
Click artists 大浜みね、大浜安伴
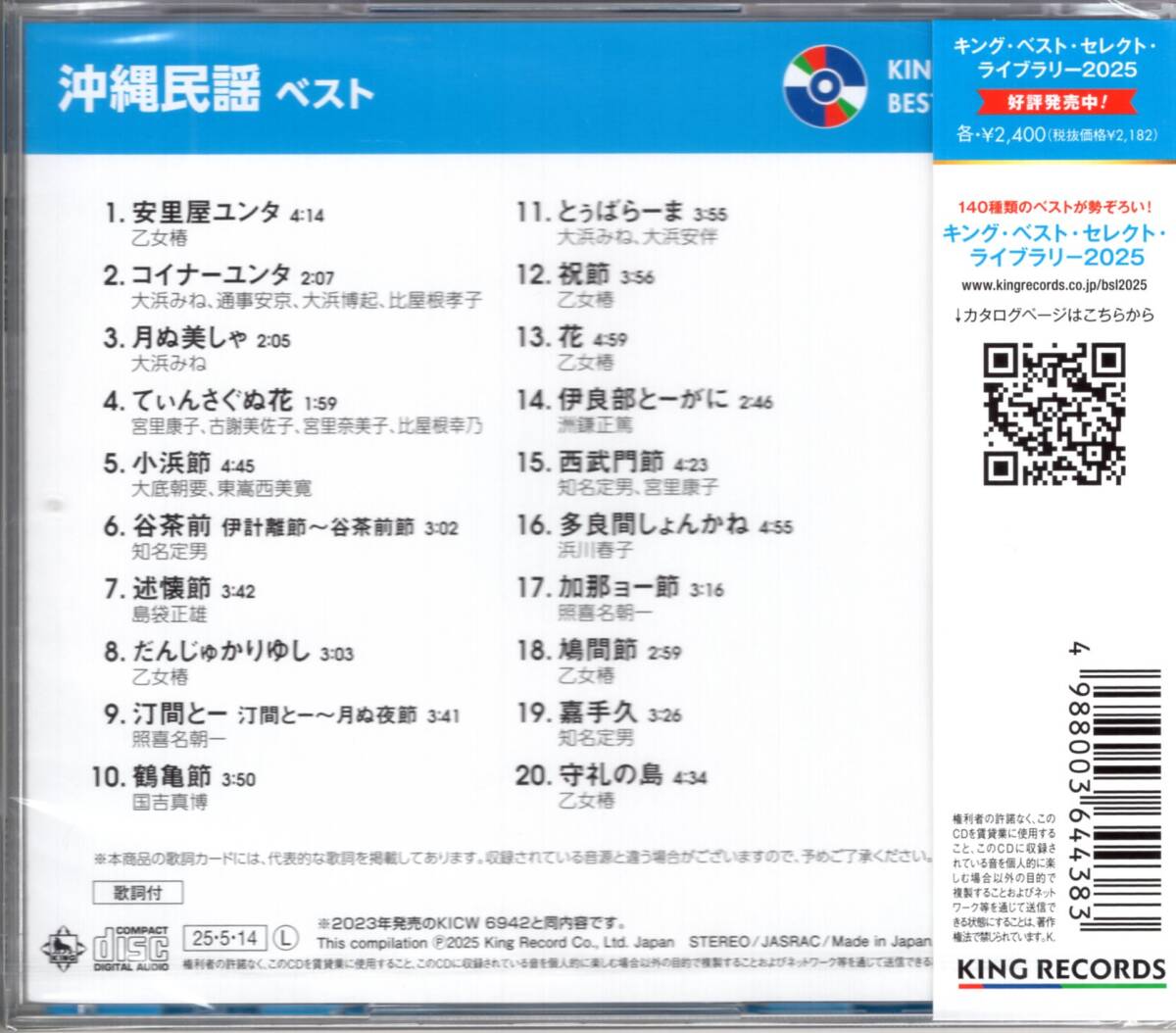[638, 237]
